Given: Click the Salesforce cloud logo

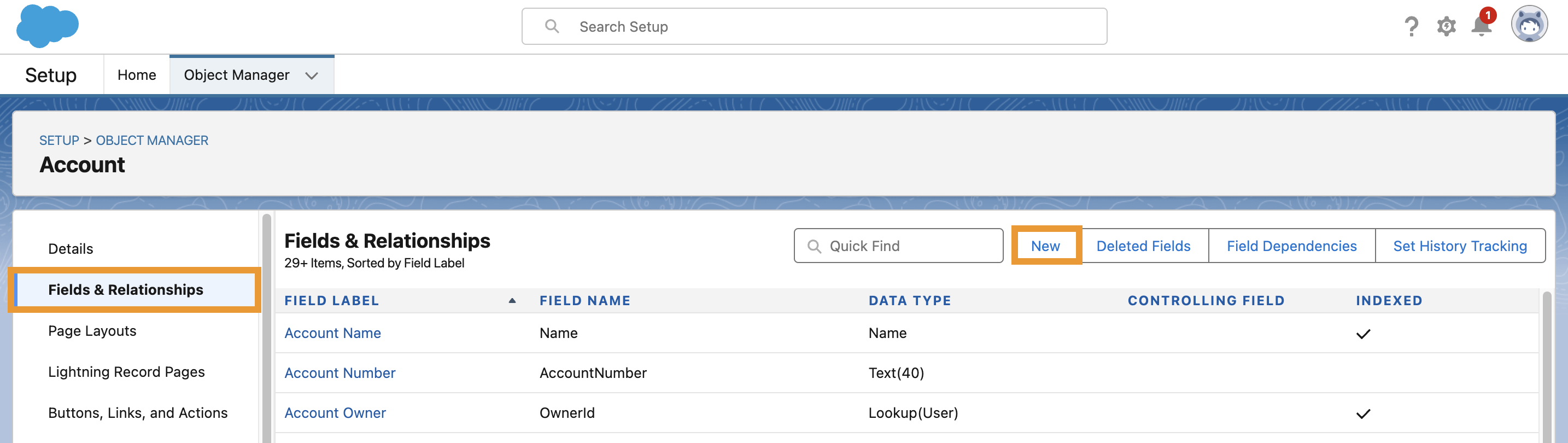Looking at the screenshot, I should coord(48,26).
